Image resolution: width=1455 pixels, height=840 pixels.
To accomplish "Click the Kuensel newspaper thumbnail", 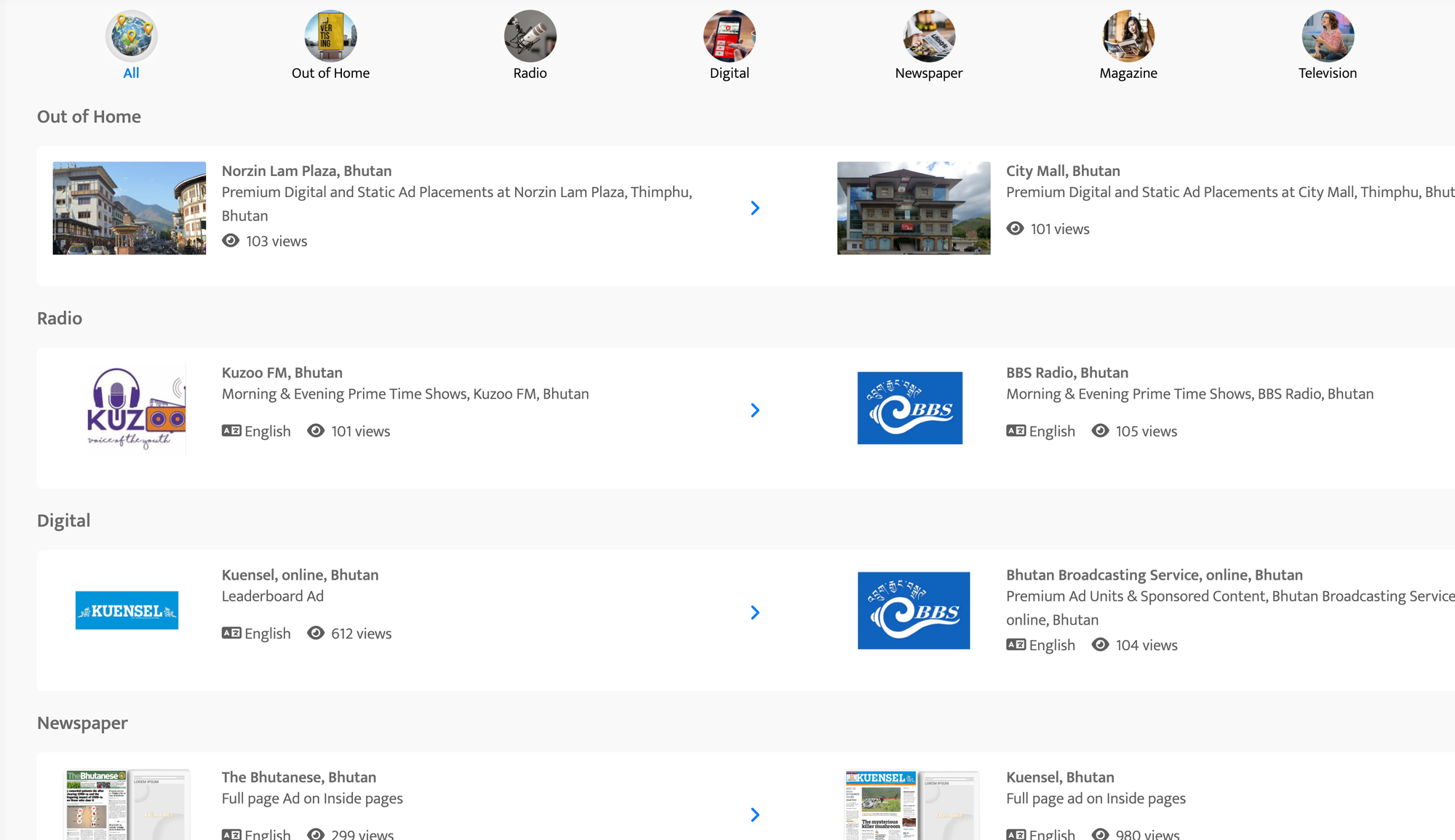I will [912, 804].
